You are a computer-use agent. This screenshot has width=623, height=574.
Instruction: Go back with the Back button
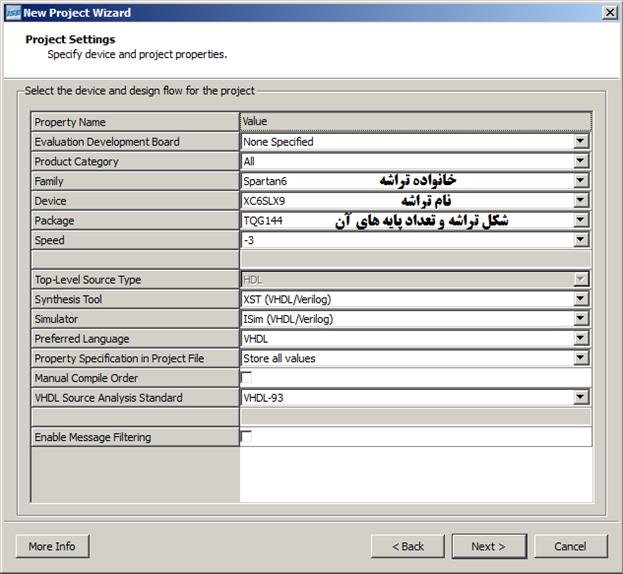tap(408, 546)
